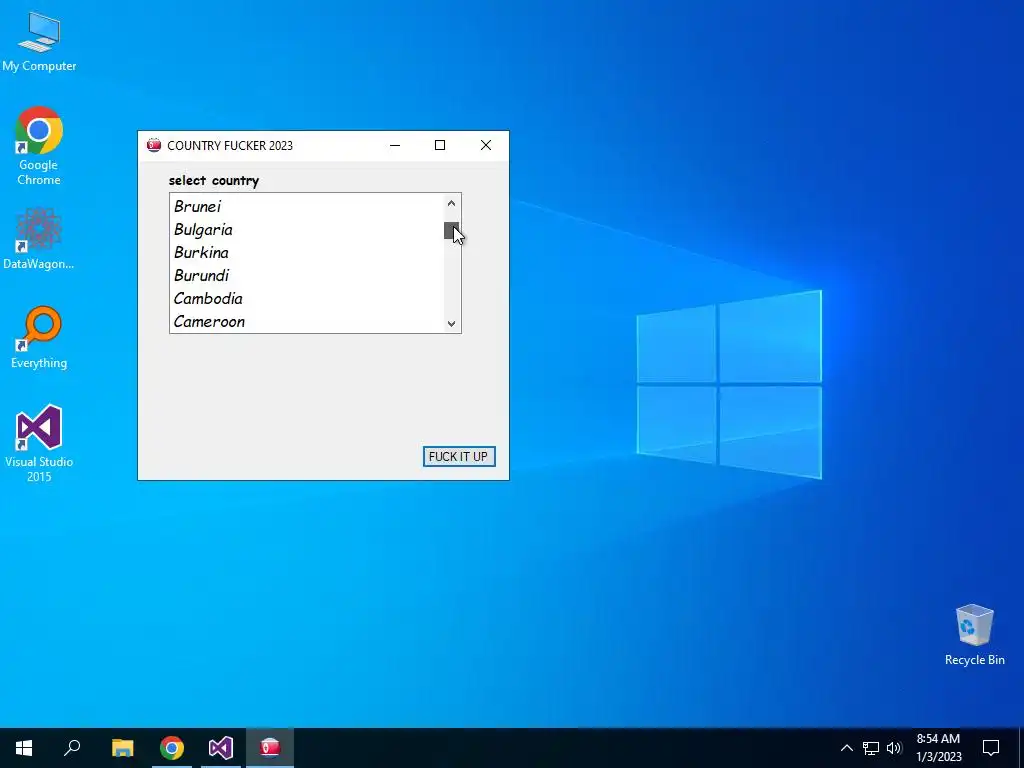The image size is (1024, 768).
Task: Click the country list scrollbar thumb
Action: click(x=451, y=231)
